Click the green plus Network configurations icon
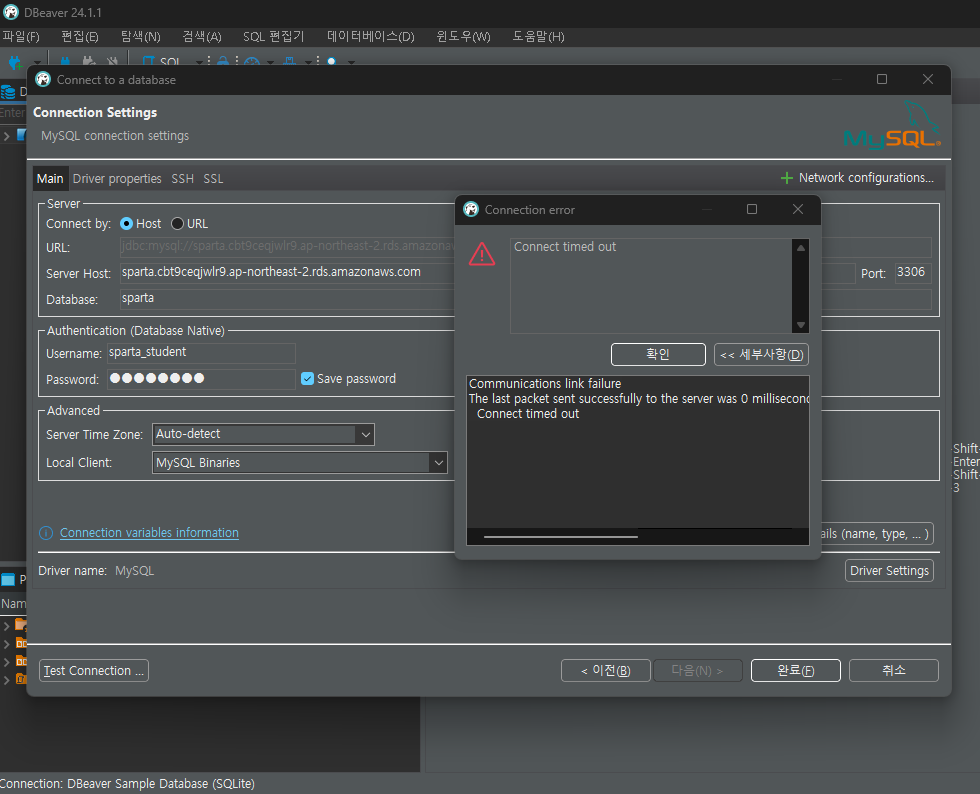This screenshot has height=794, width=980. click(x=787, y=178)
